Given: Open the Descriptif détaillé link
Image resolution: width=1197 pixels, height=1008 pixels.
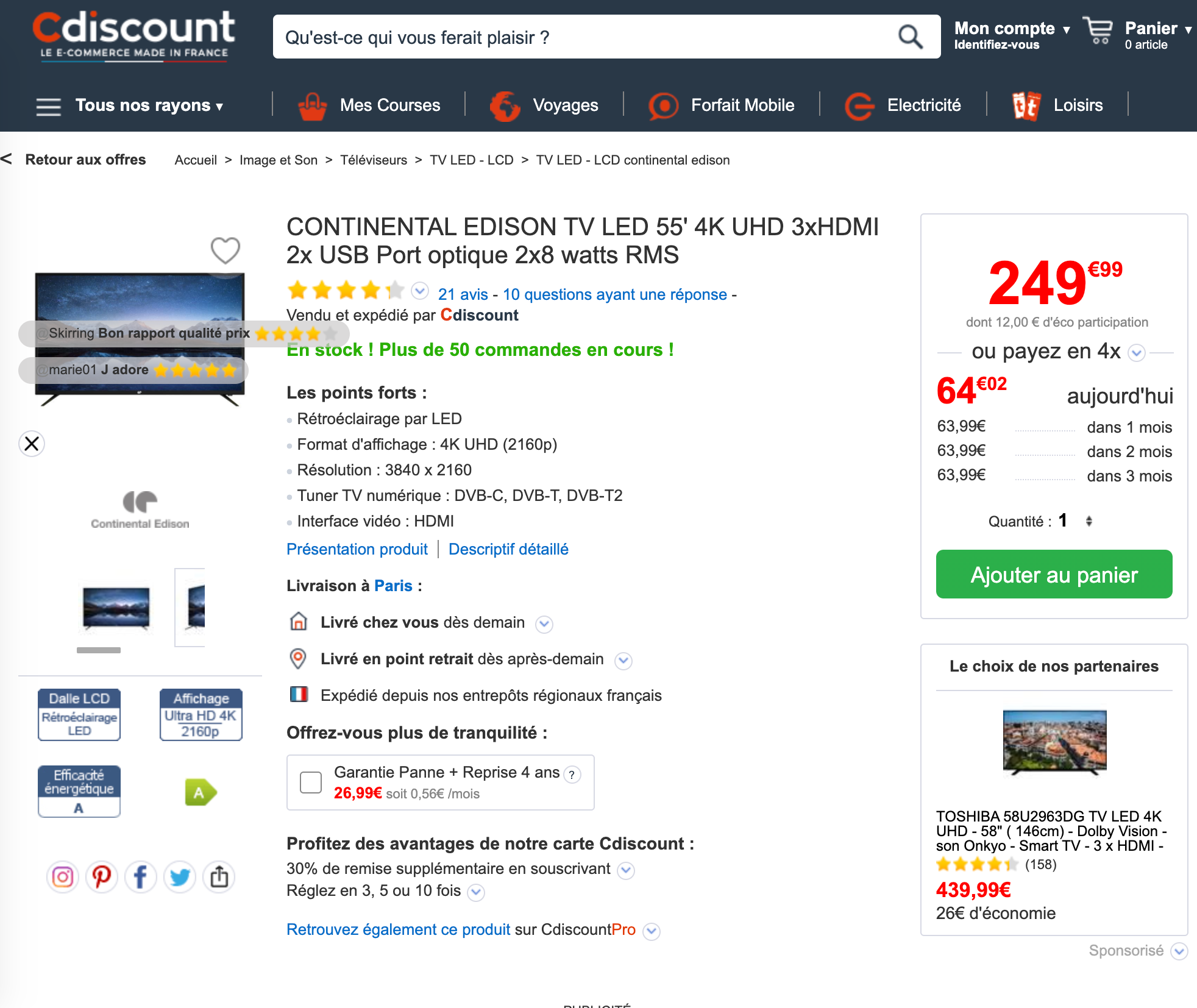Looking at the screenshot, I should coord(508,549).
